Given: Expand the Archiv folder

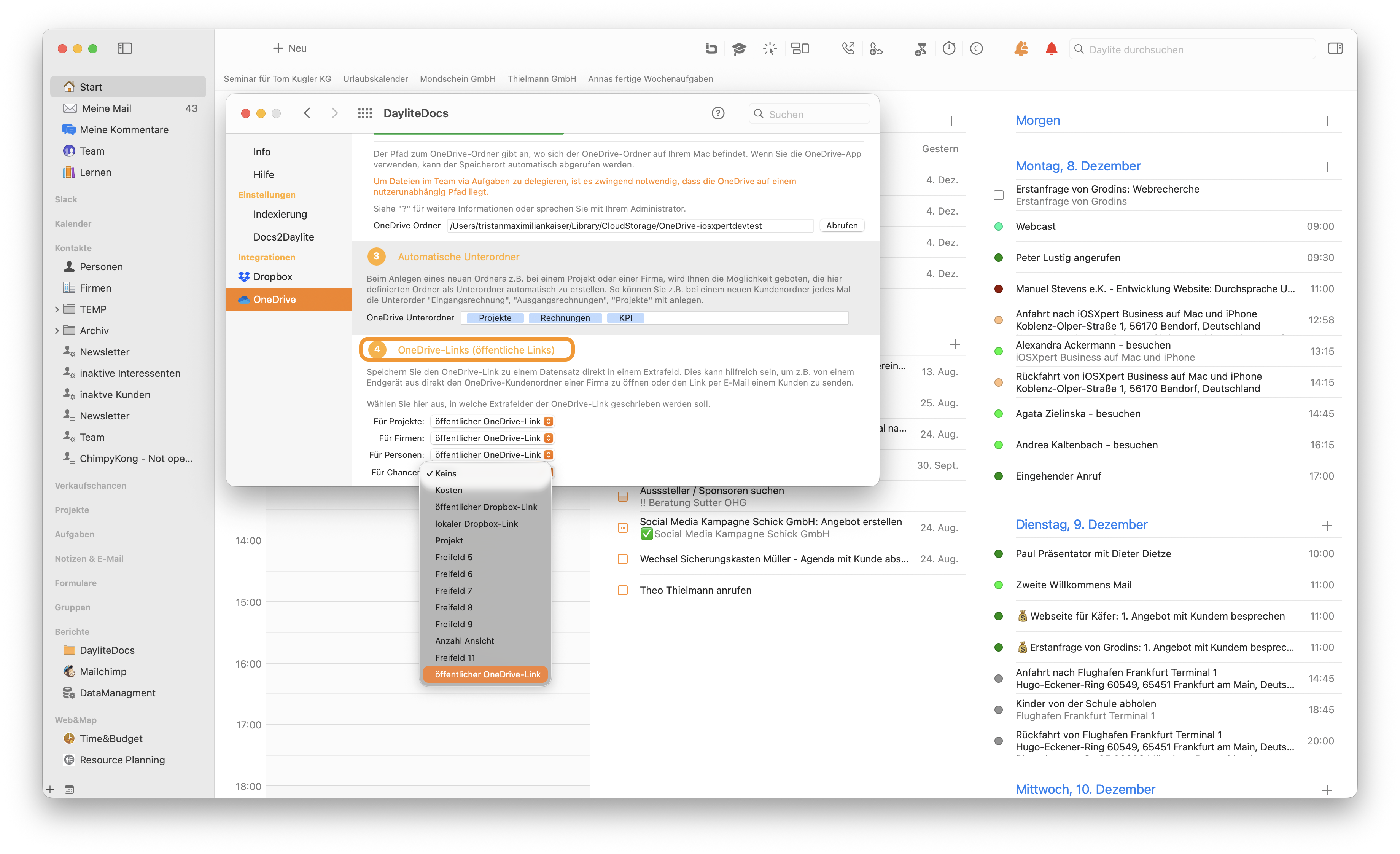Looking at the screenshot, I should pos(57,330).
